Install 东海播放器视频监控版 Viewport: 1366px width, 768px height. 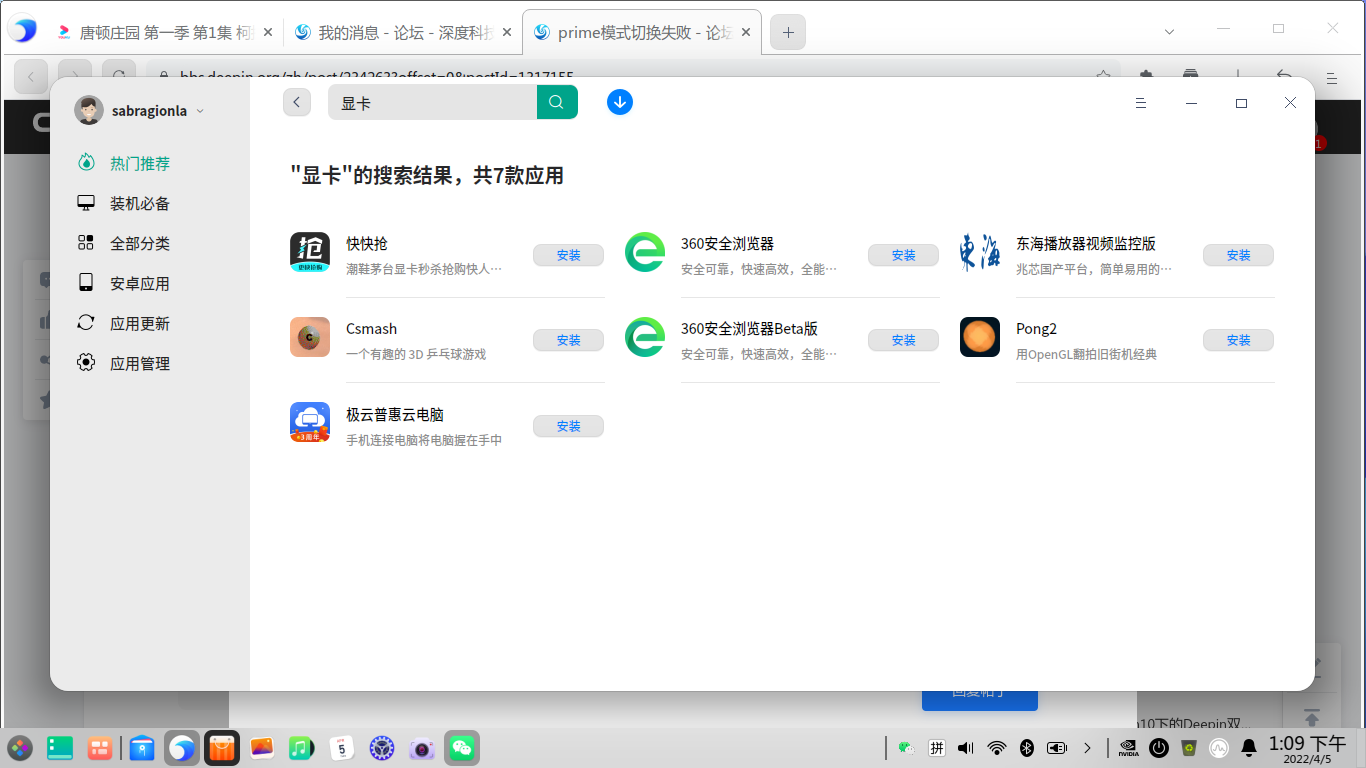(x=1238, y=255)
